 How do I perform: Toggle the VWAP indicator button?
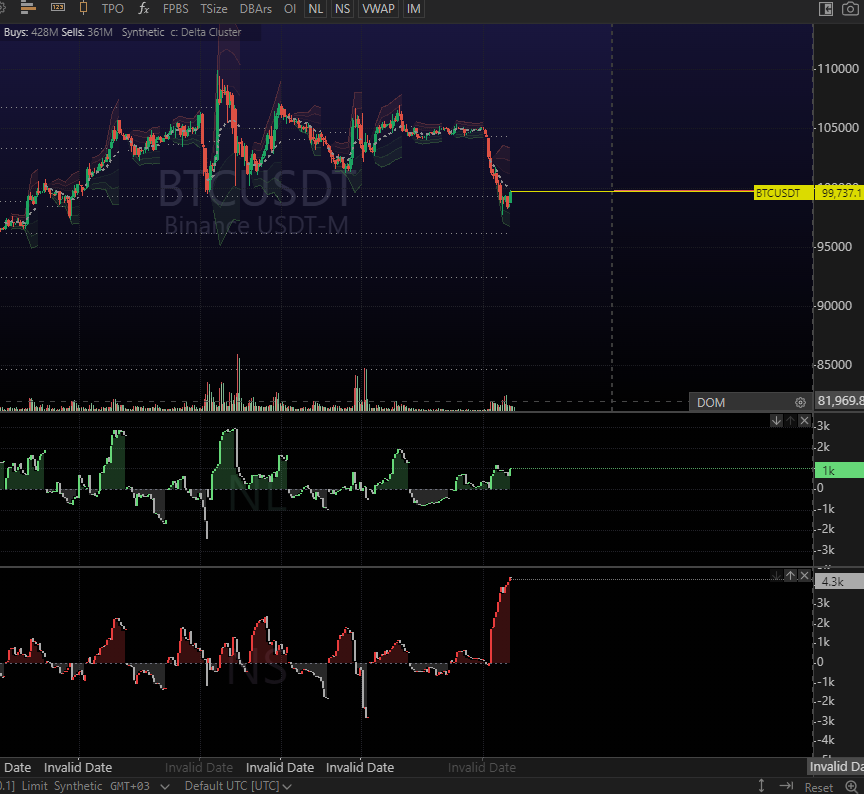[x=378, y=9]
